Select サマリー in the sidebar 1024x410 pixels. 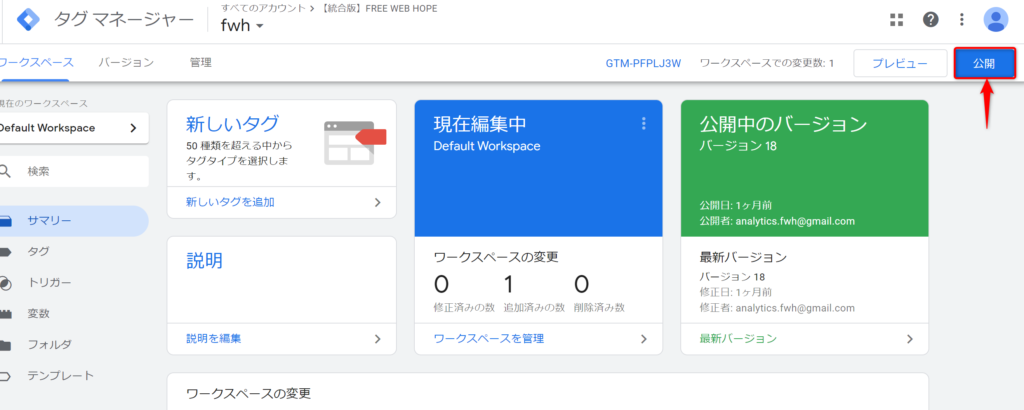[73, 221]
